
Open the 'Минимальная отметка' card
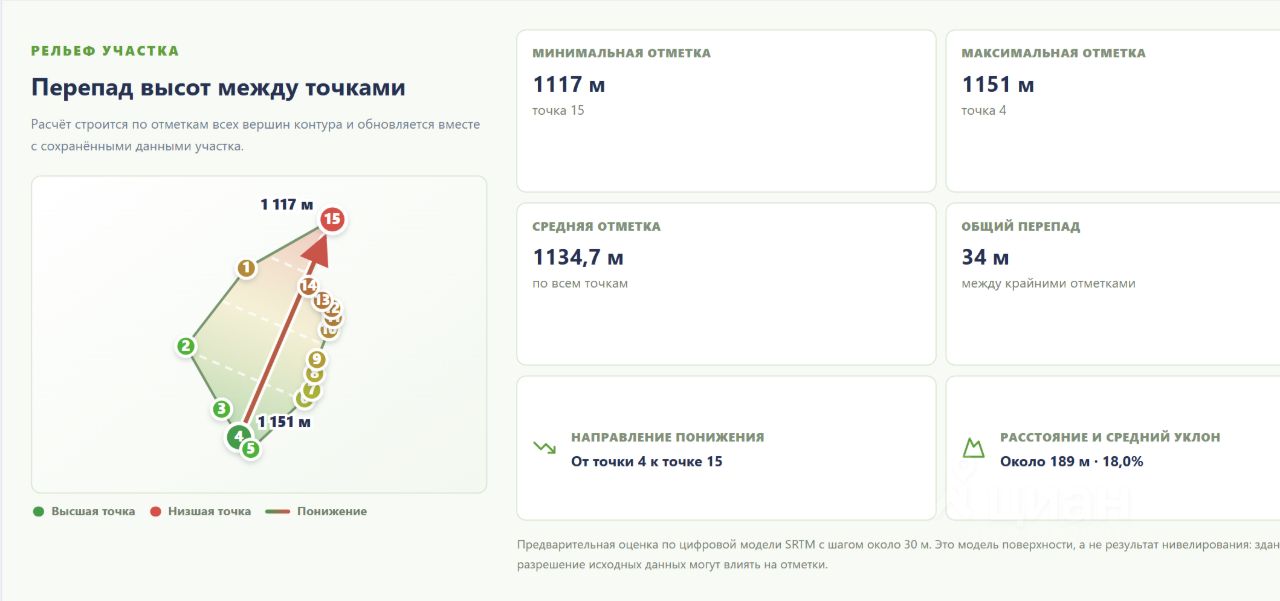726,111
